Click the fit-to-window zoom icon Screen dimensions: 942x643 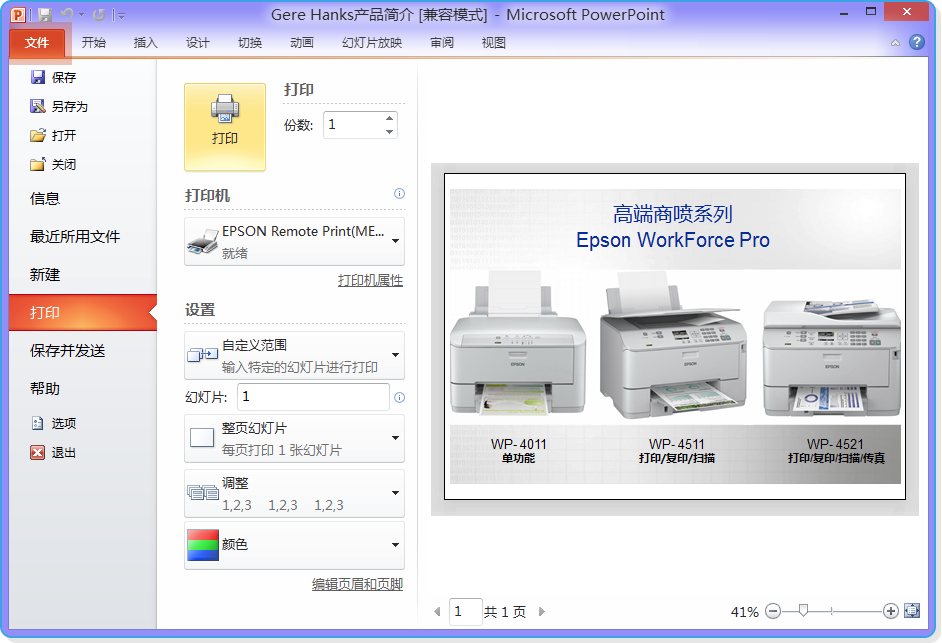[x=911, y=610]
